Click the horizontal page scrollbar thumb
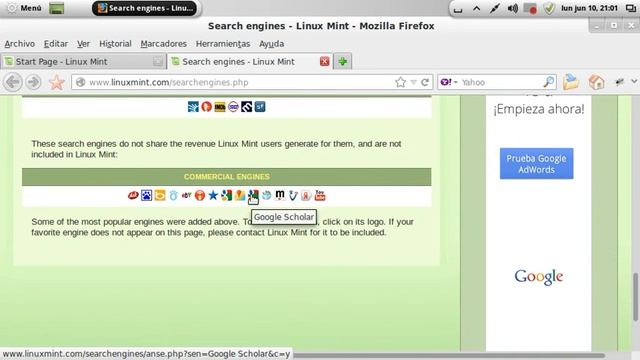The width and height of the screenshot is (640, 360). pos(449,355)
